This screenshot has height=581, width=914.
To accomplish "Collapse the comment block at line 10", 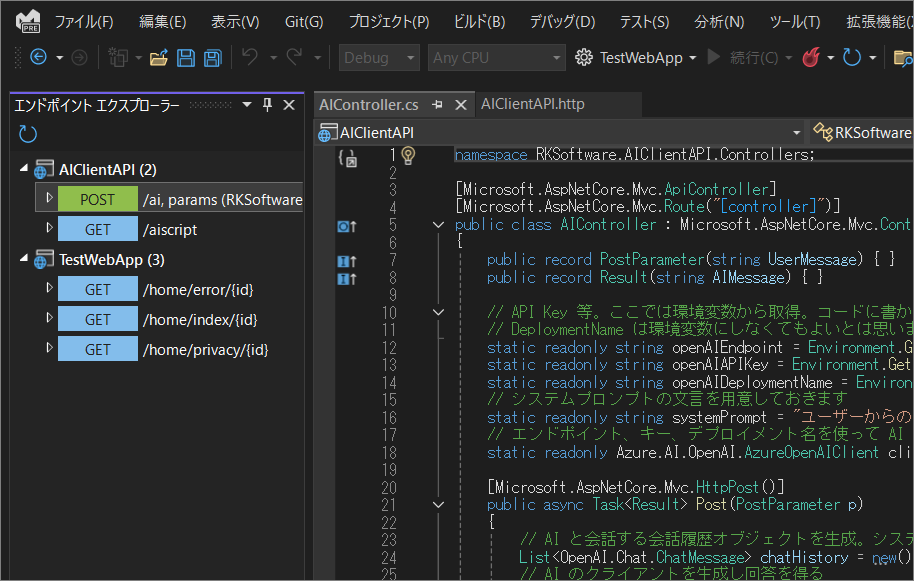I will click(x=438, y=313).
